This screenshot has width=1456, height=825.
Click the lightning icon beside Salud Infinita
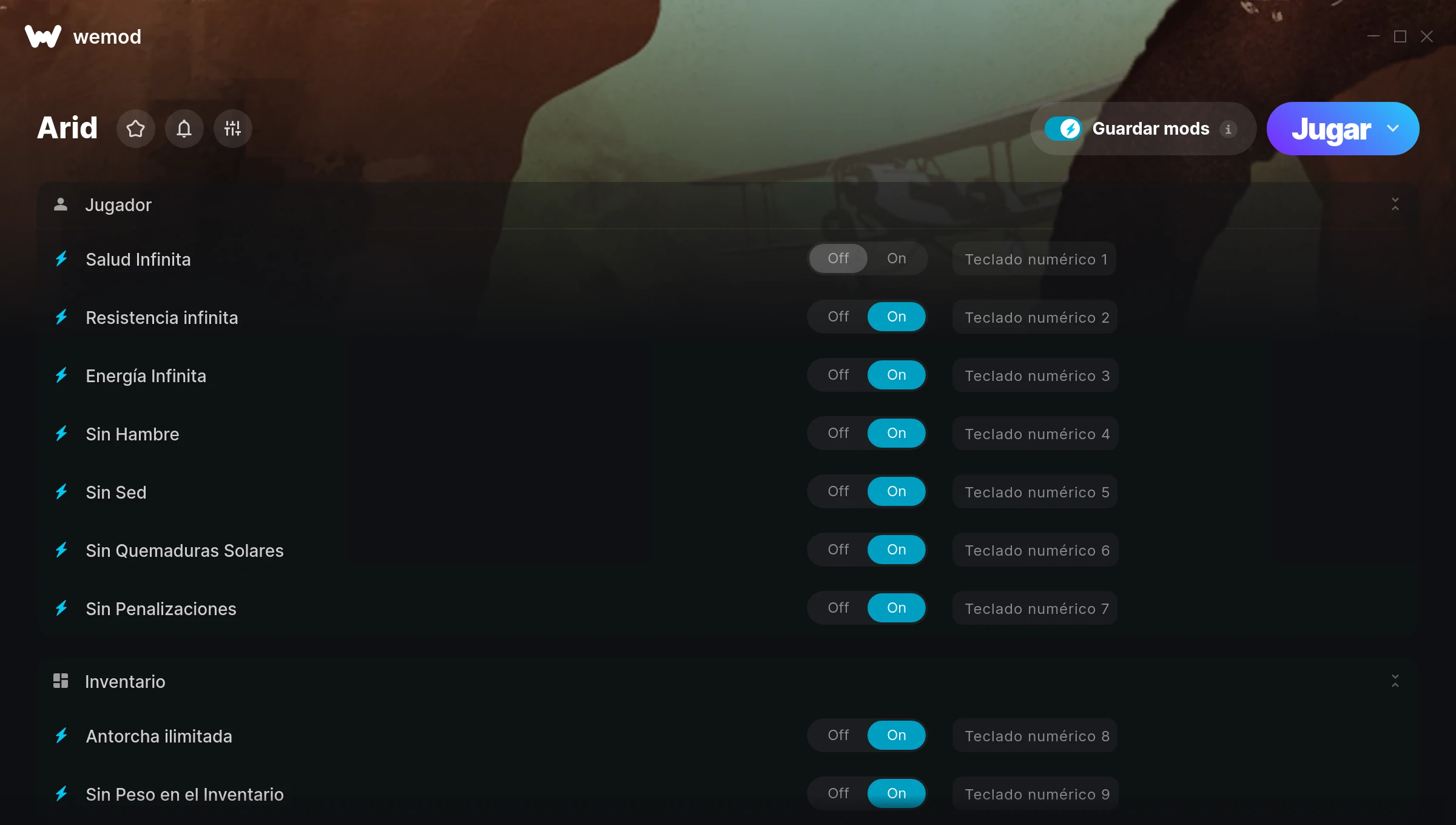61,259
